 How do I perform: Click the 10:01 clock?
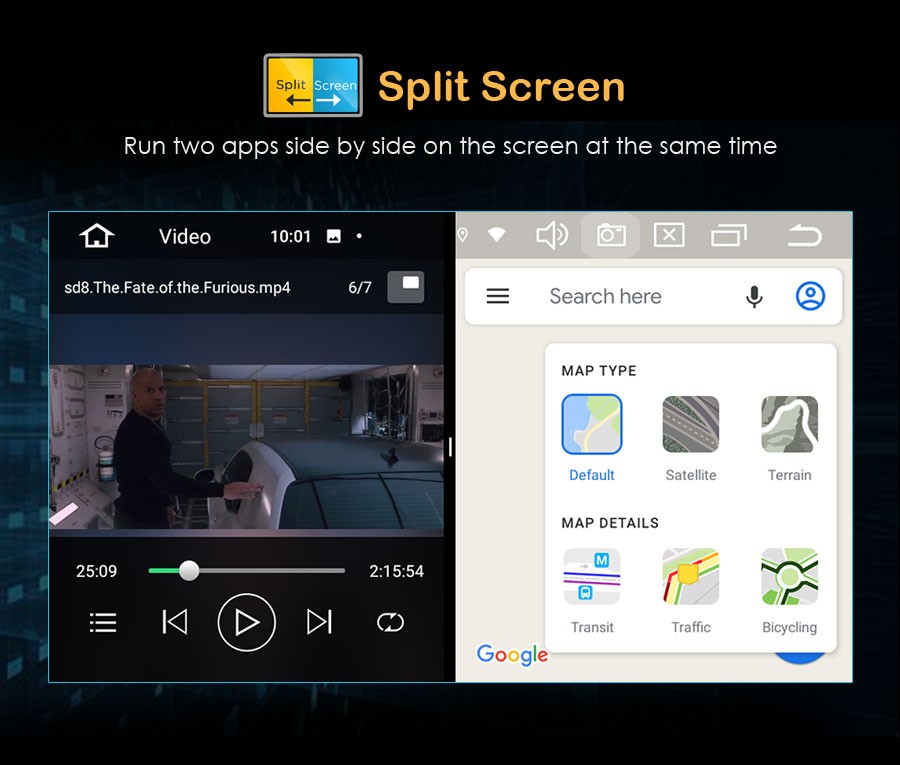coord(290,236)
